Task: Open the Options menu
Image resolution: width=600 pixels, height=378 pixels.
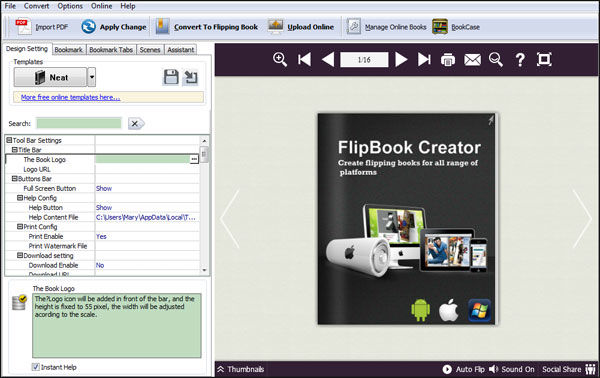Action: point(70,6)
